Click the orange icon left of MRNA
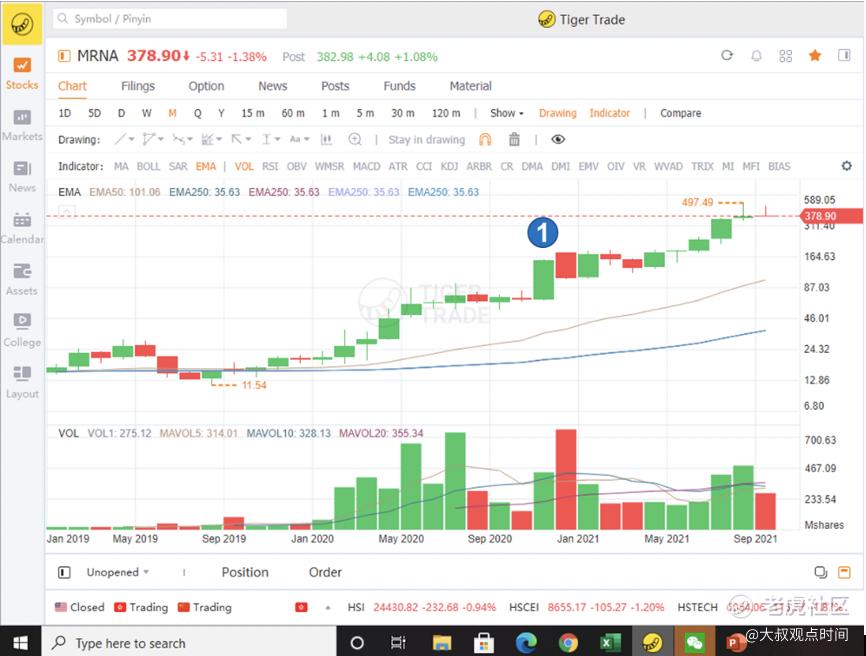This screenshot has height=656, width=866. point(64,56)
